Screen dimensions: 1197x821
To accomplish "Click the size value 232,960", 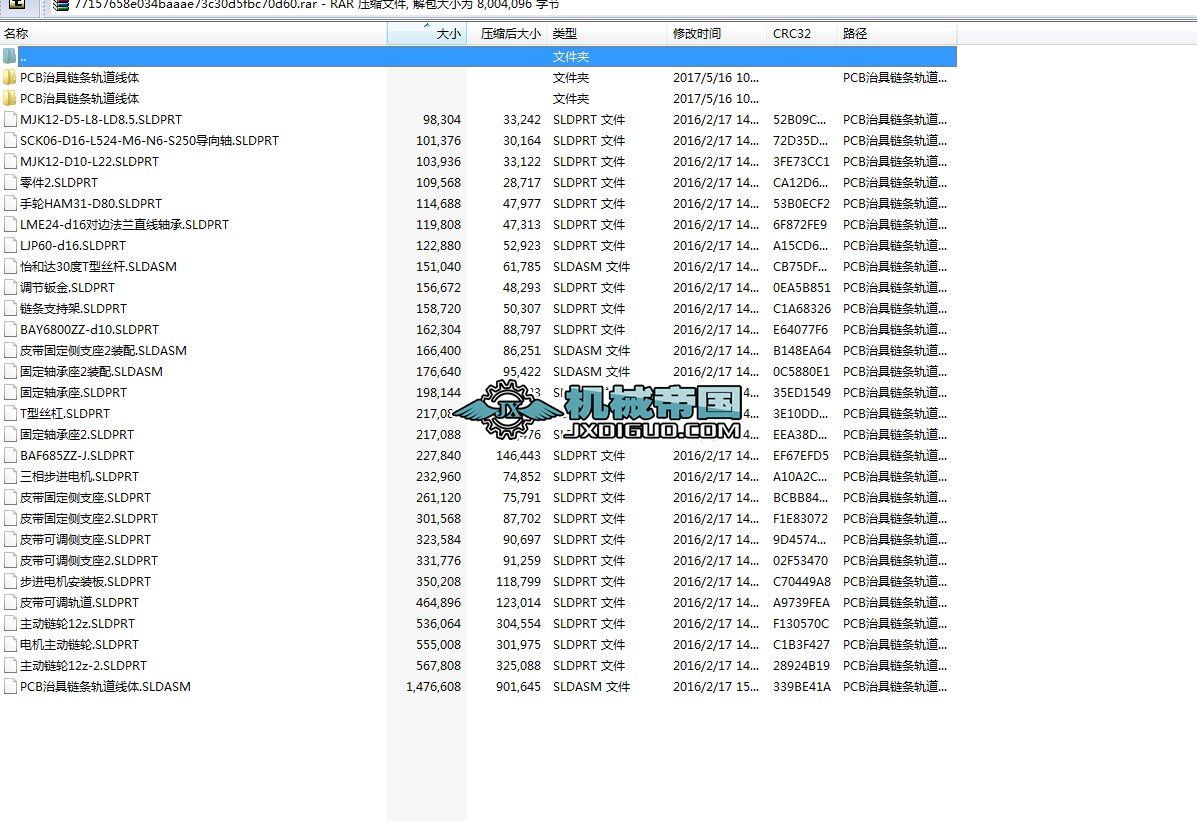I will (x=439, y=477).
